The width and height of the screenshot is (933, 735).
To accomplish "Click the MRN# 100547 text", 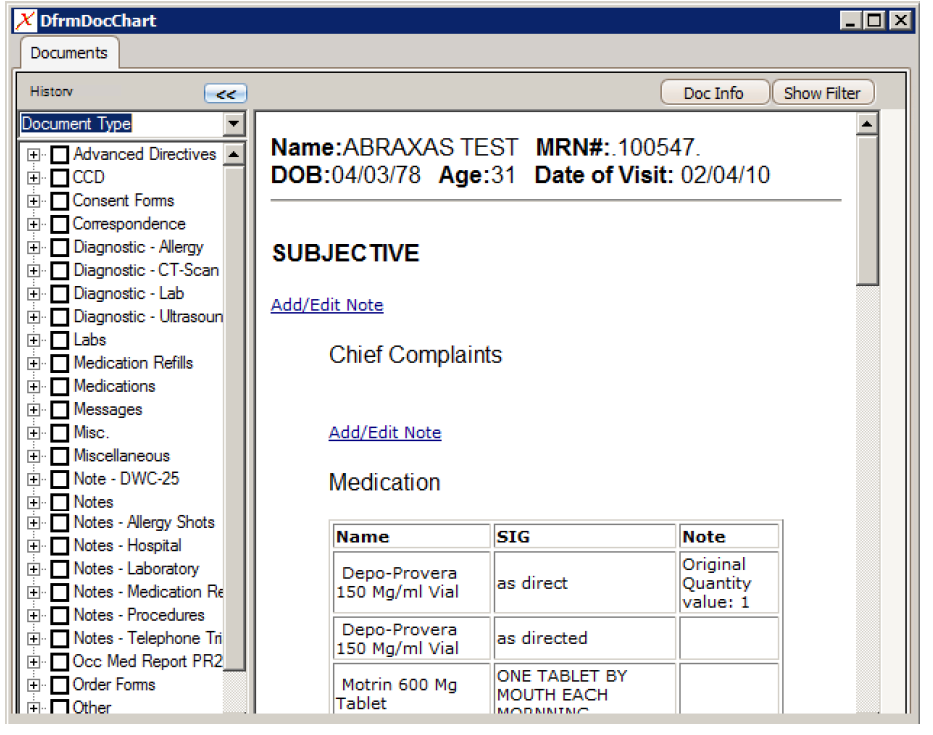I will click(x=618, y=147).
